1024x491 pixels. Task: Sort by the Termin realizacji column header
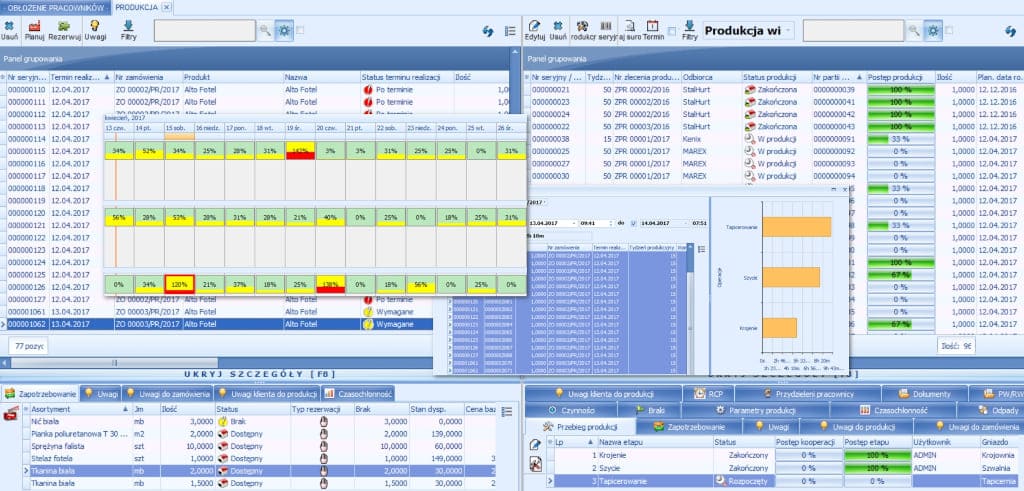81,77
